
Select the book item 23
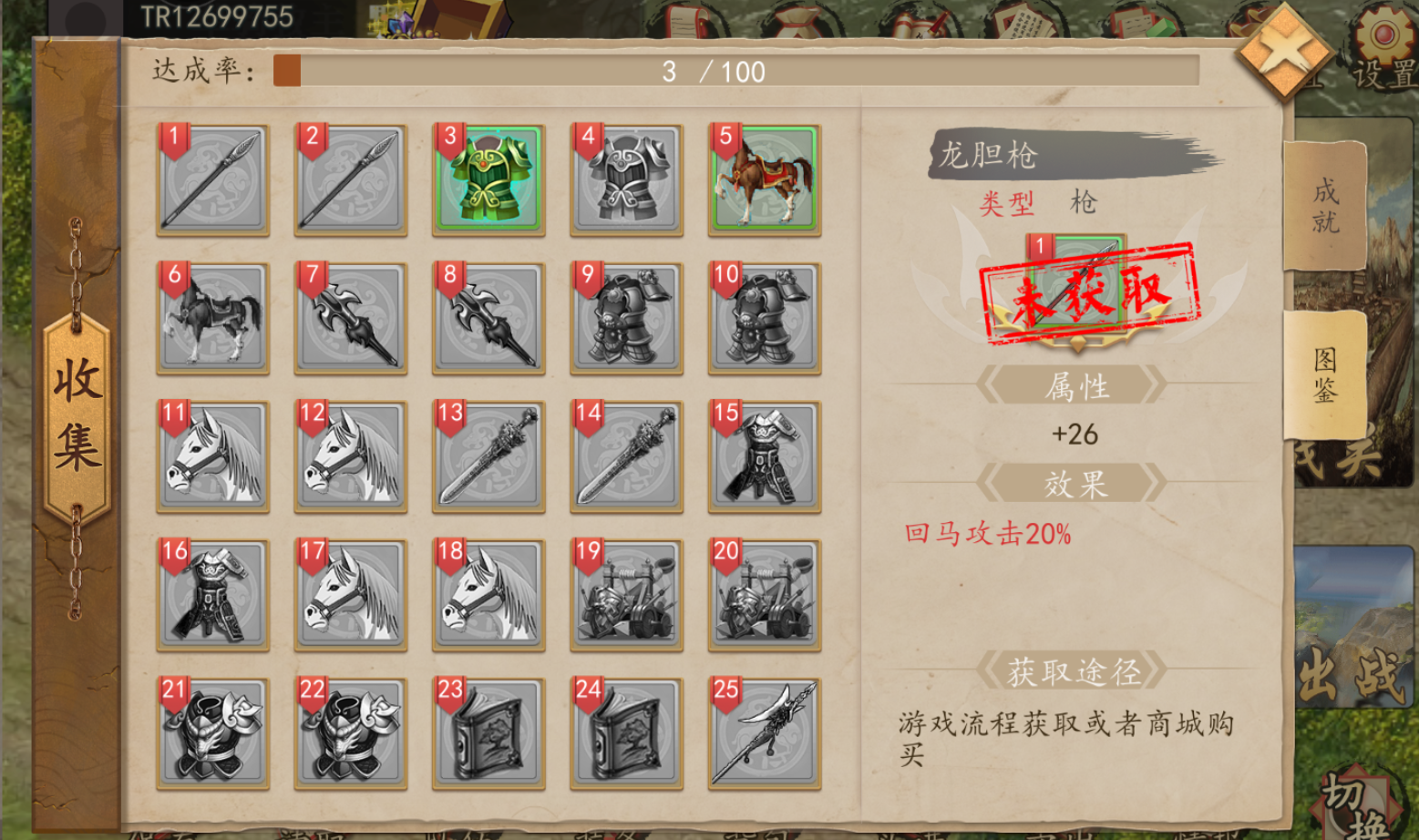pyautogui.click(x=488, y=733)
